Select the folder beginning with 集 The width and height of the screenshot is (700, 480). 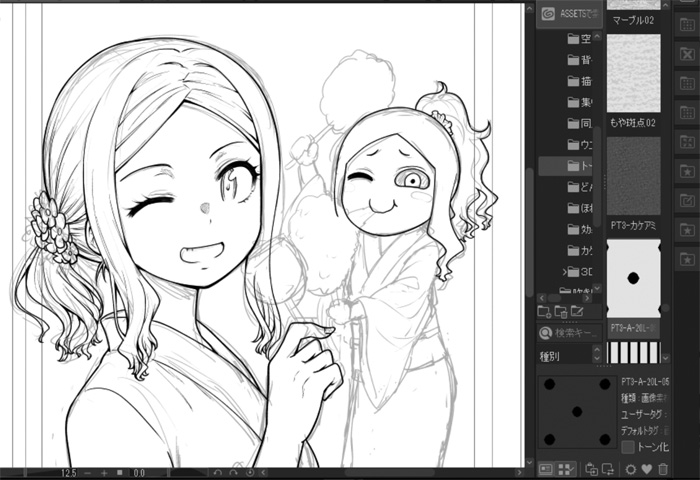579,102
